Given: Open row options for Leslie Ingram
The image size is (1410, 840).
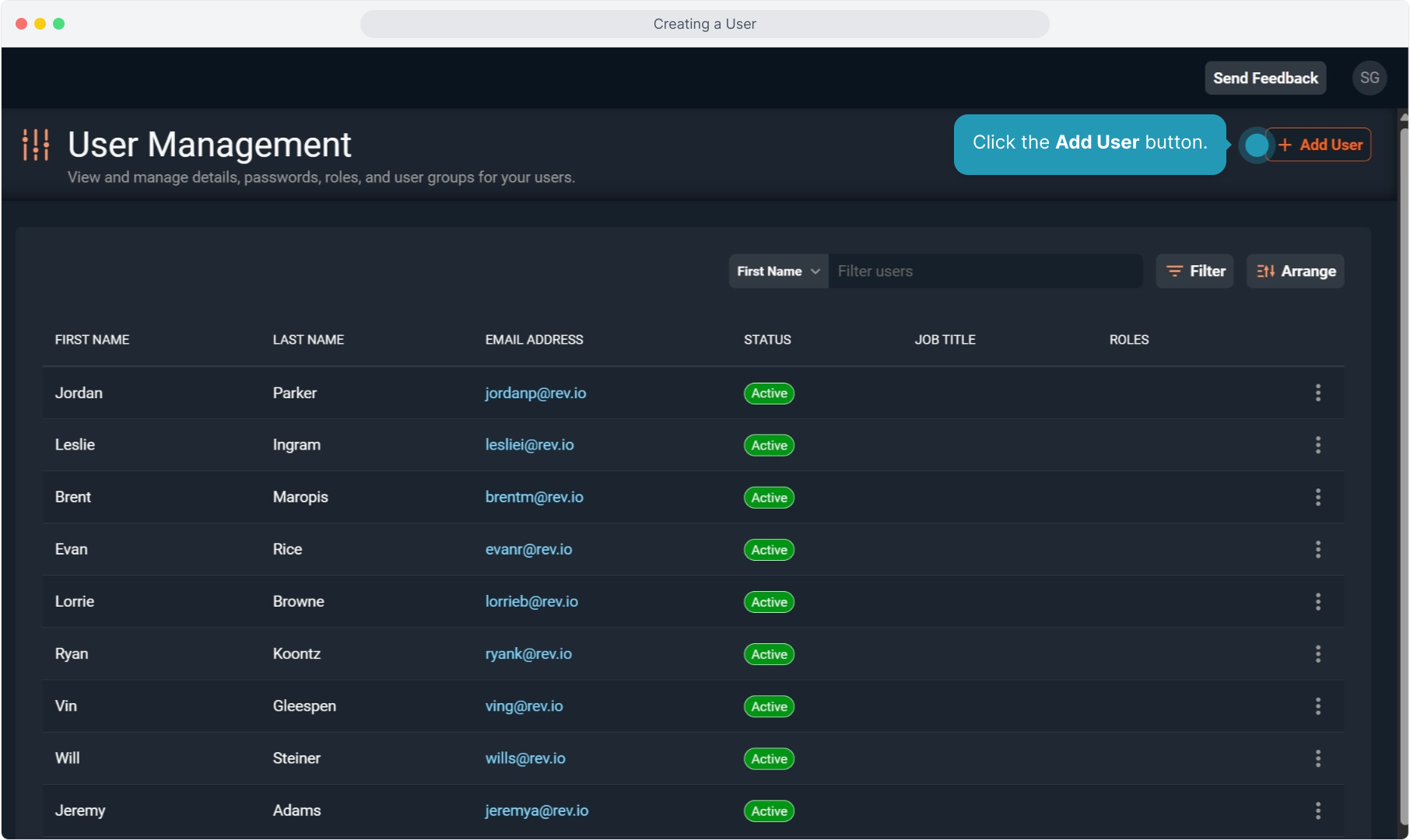Looking at the screenshot, I should pos(1317,445).
